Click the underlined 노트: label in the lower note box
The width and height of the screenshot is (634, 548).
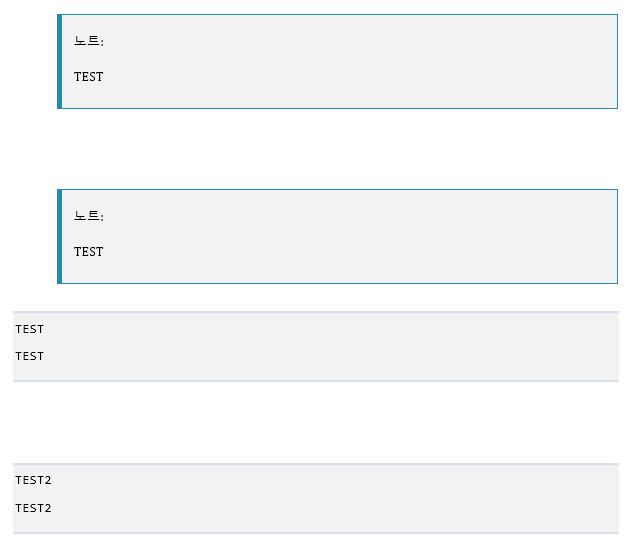click(89, 216)
